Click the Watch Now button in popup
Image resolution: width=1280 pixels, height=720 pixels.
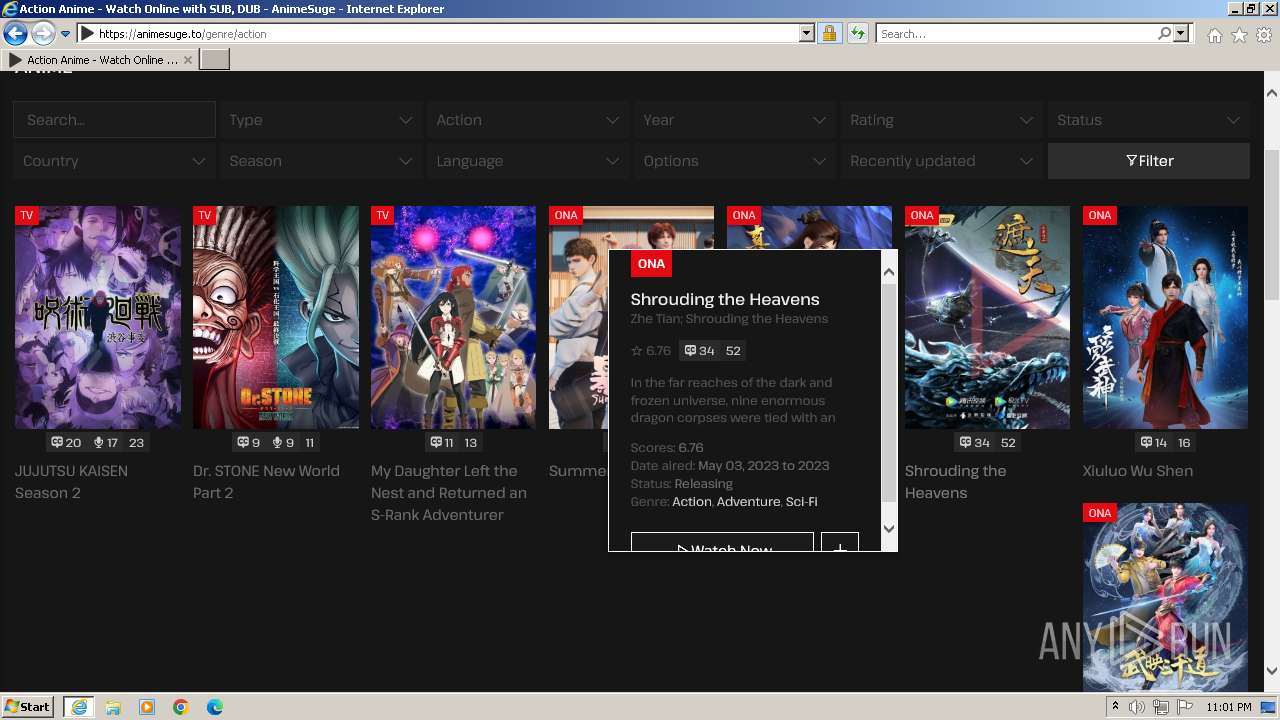tap(723, 542)
